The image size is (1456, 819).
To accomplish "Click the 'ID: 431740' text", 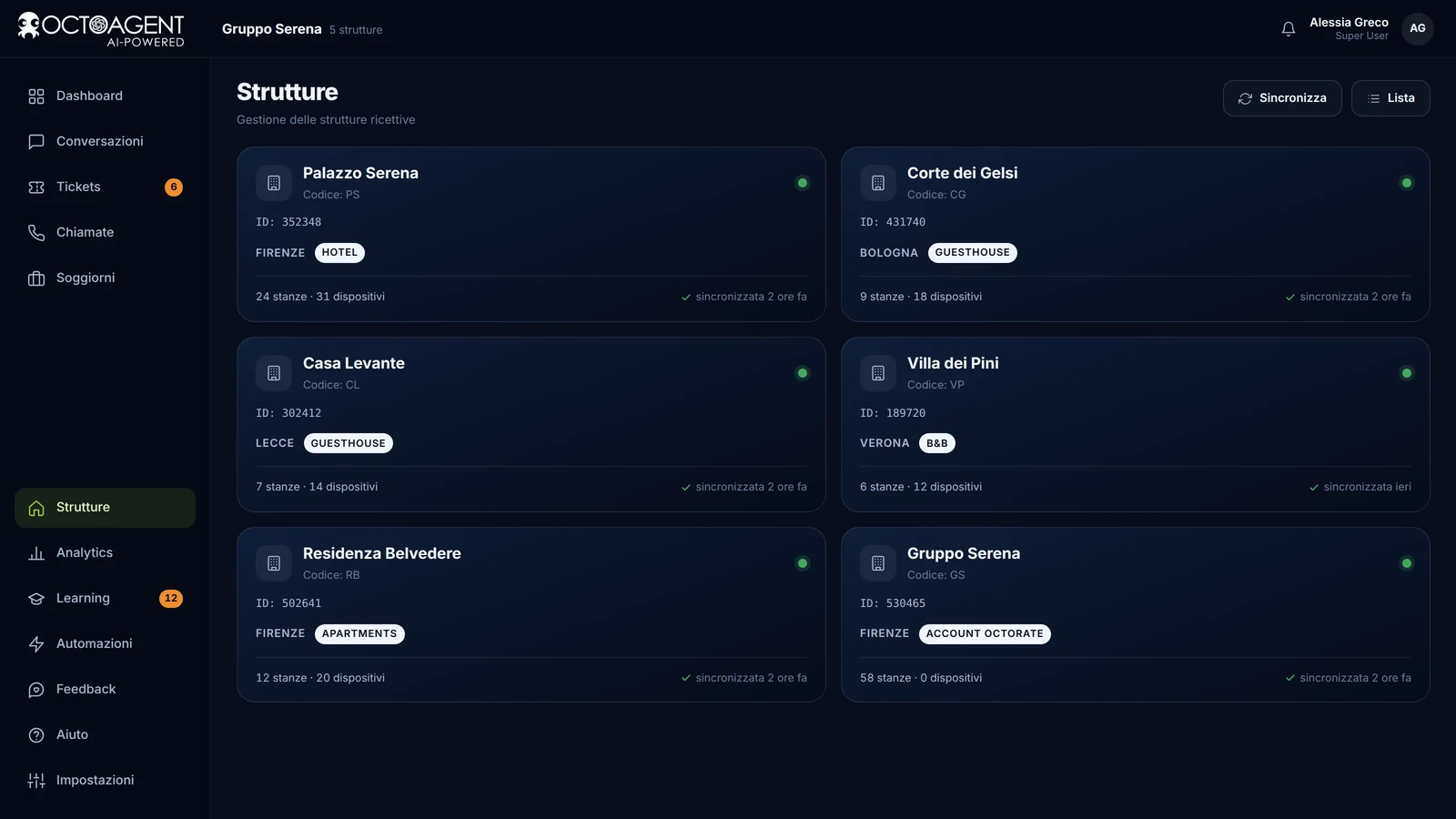I will 893,222.
